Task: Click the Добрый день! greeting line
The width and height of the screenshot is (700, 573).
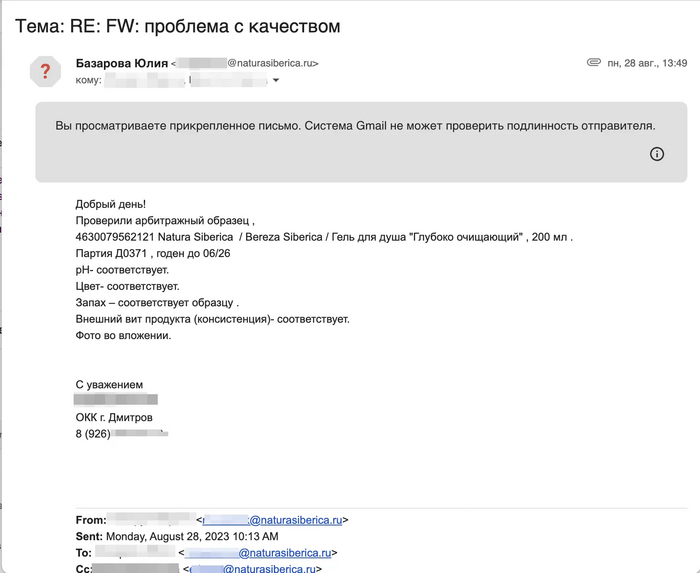Action: click(110, 204)
